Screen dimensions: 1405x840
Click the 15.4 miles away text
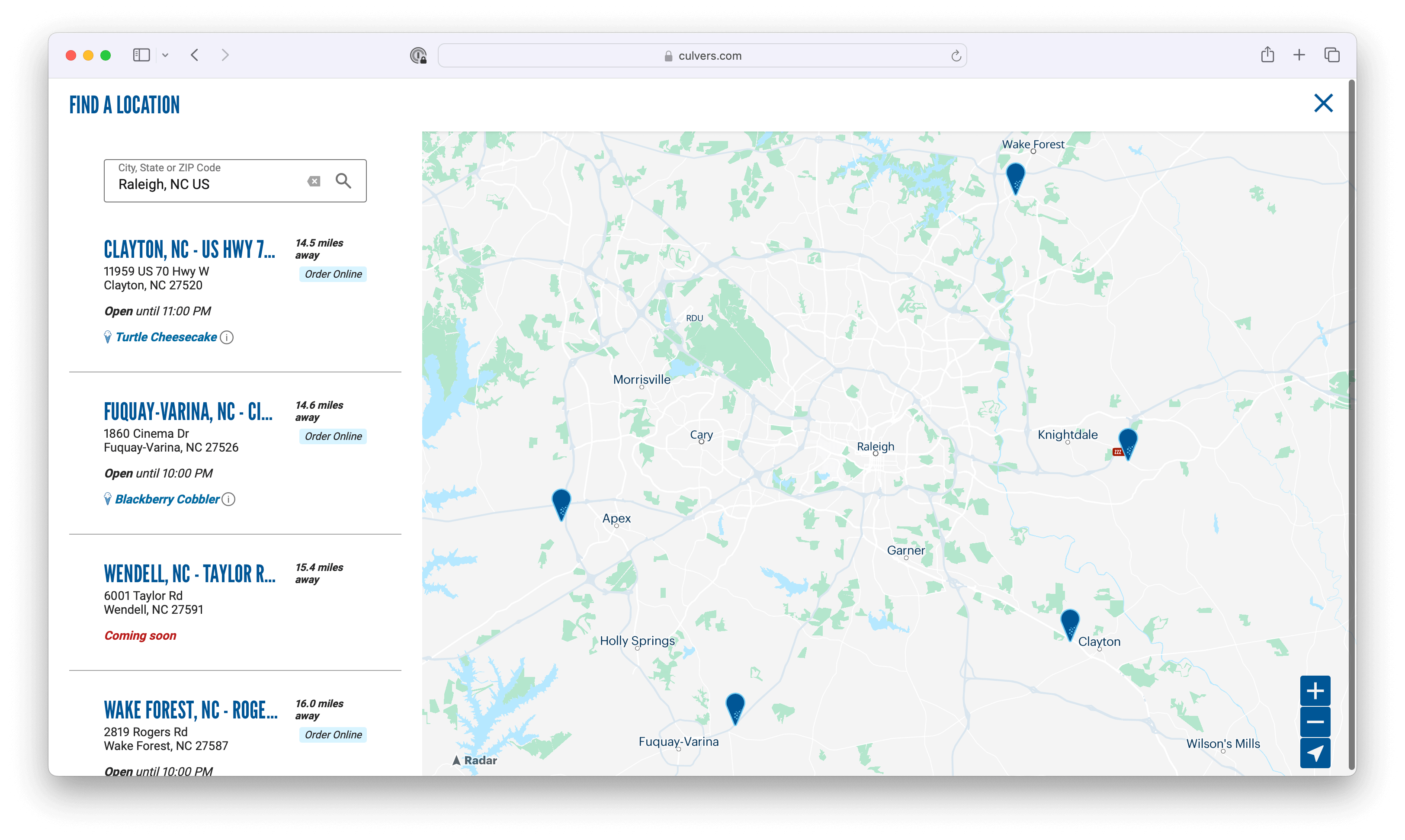tap(319, 574)
